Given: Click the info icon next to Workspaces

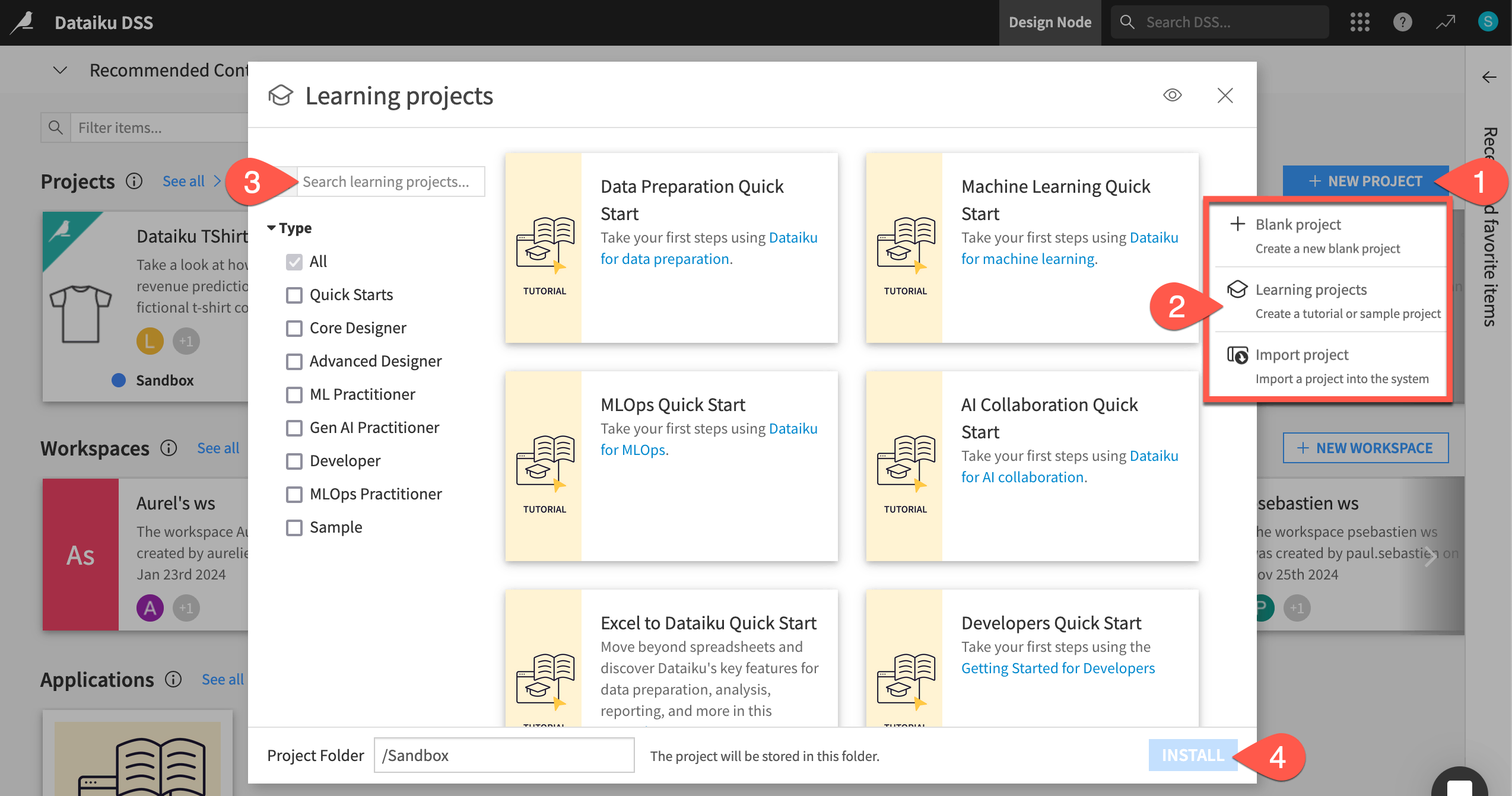Looking at the screenshot, I should (x=169, y=448).
